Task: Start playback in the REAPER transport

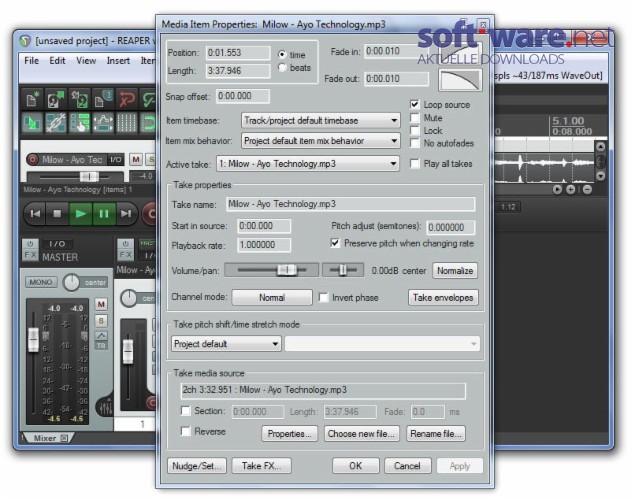Action: pos(81,213)
